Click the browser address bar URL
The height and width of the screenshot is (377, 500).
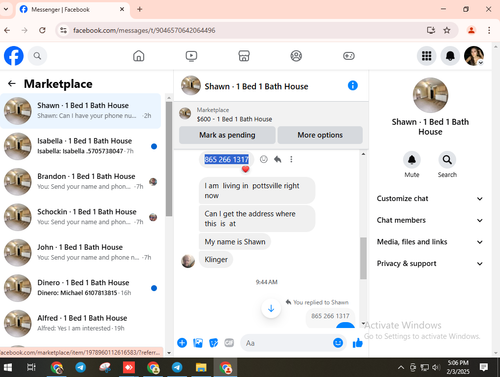[x=144, y=30]
